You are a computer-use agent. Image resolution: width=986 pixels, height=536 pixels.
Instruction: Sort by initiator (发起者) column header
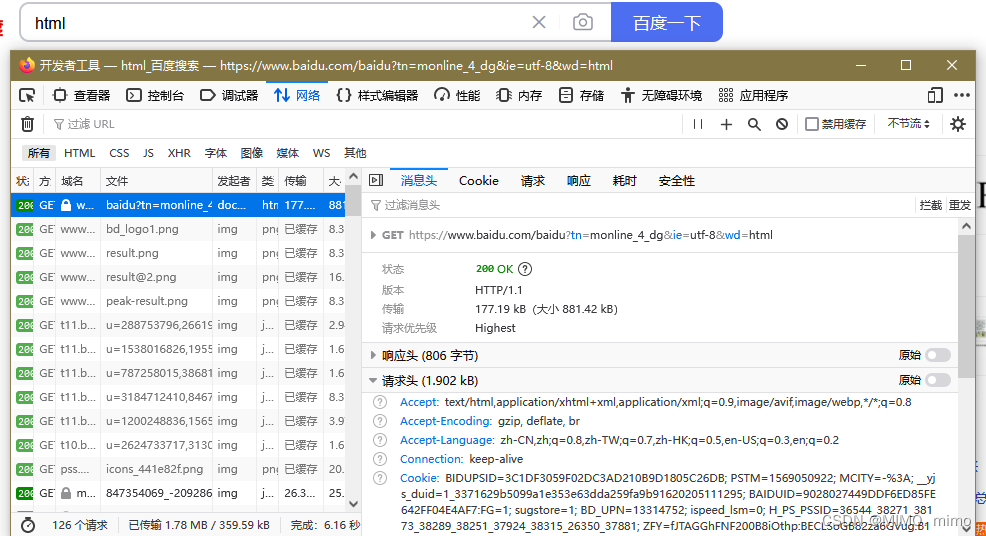pos(235,181)
